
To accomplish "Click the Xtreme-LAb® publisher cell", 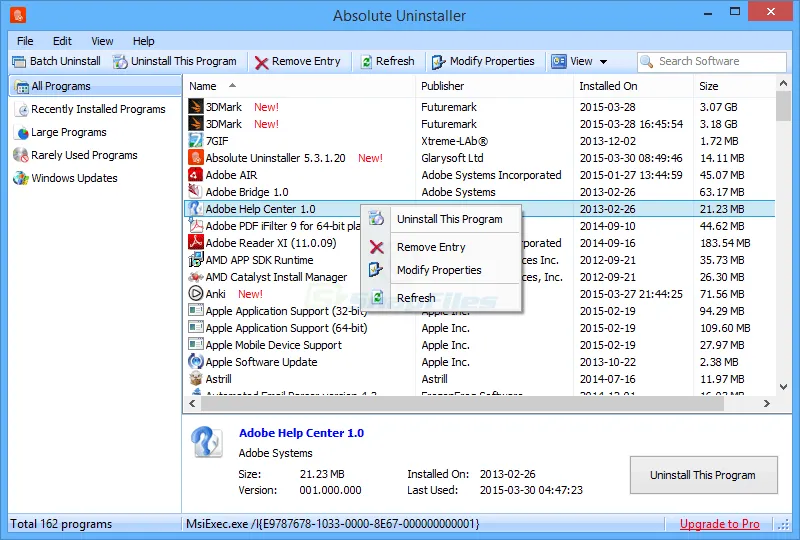I will point(454,141).
